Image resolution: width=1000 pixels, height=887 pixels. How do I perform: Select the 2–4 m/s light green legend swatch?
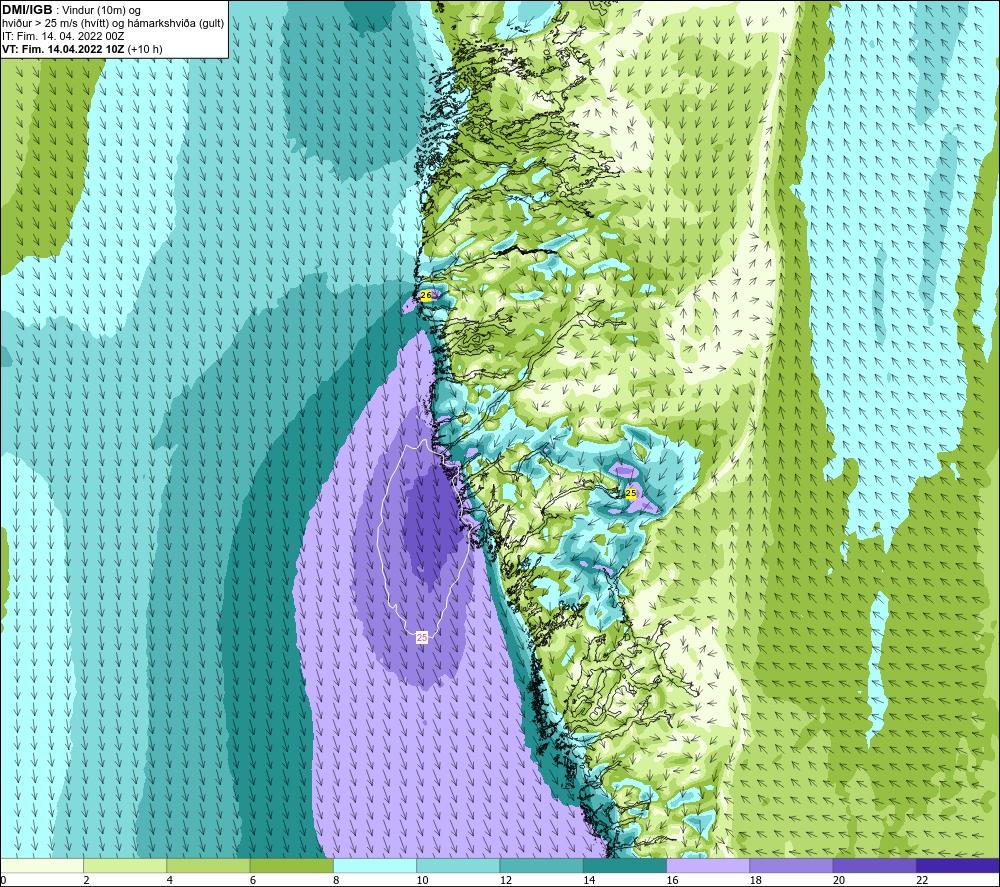pos(125,866)
